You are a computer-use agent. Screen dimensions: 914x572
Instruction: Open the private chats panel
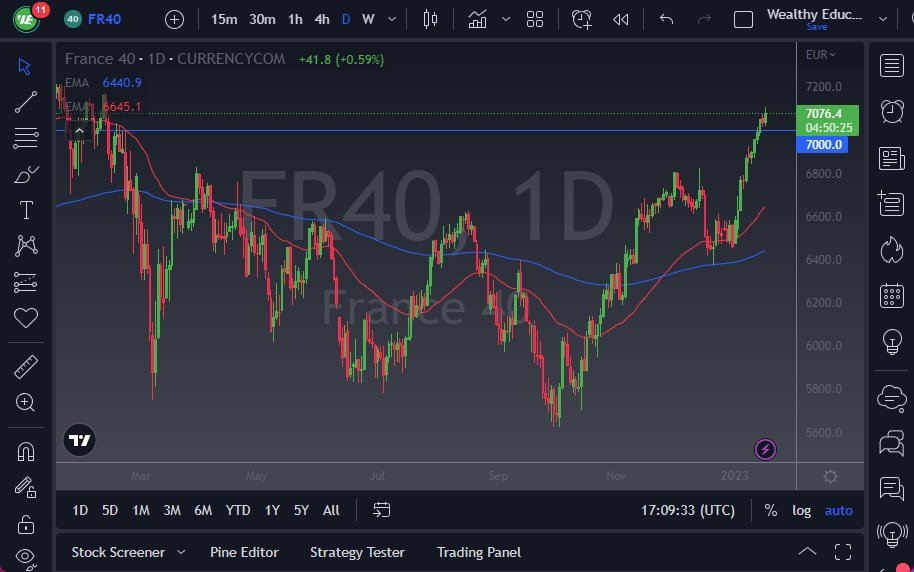891,443
